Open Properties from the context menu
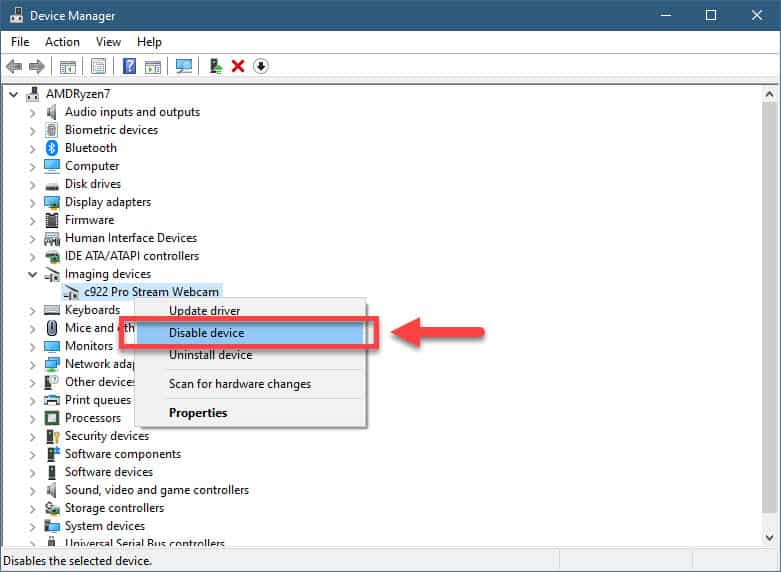The height and width of the screenshot is (572, 781). pyautogui.click(x=251, y=413)
